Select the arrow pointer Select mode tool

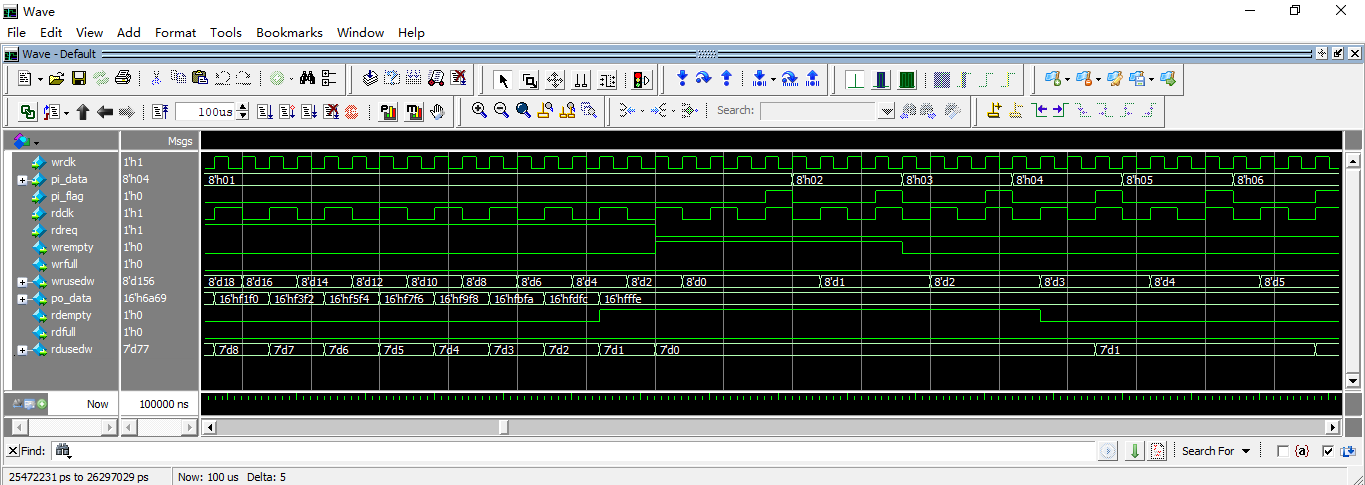tap(504, 80)
